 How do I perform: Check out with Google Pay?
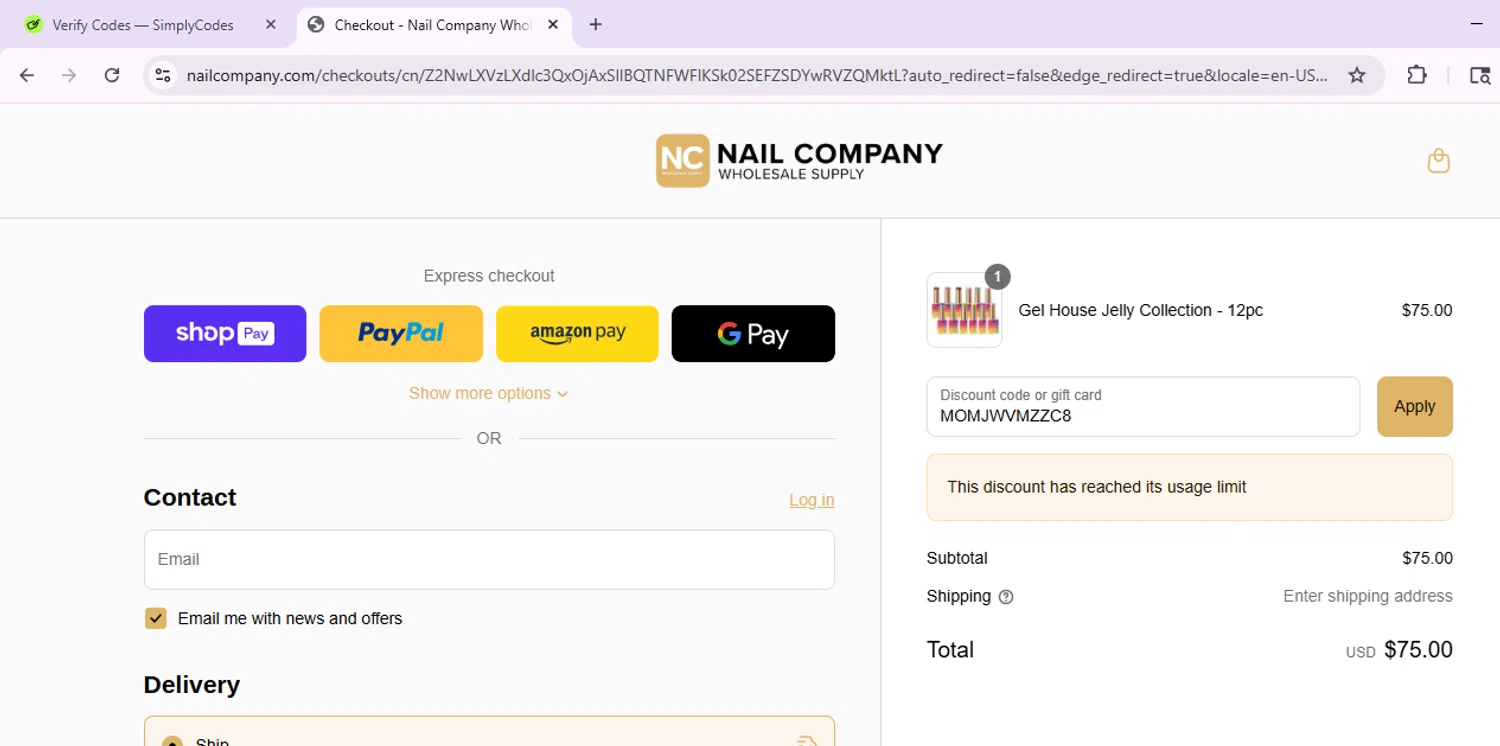point(753,333)
